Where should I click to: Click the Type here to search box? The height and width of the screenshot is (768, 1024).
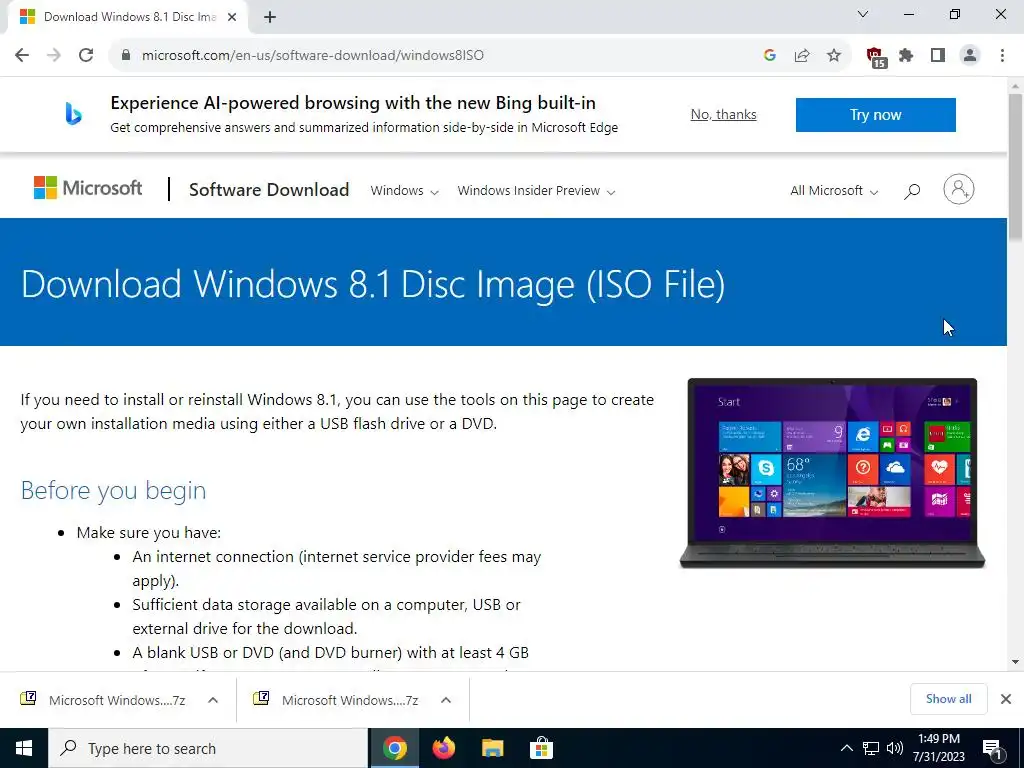coord(209,748)
